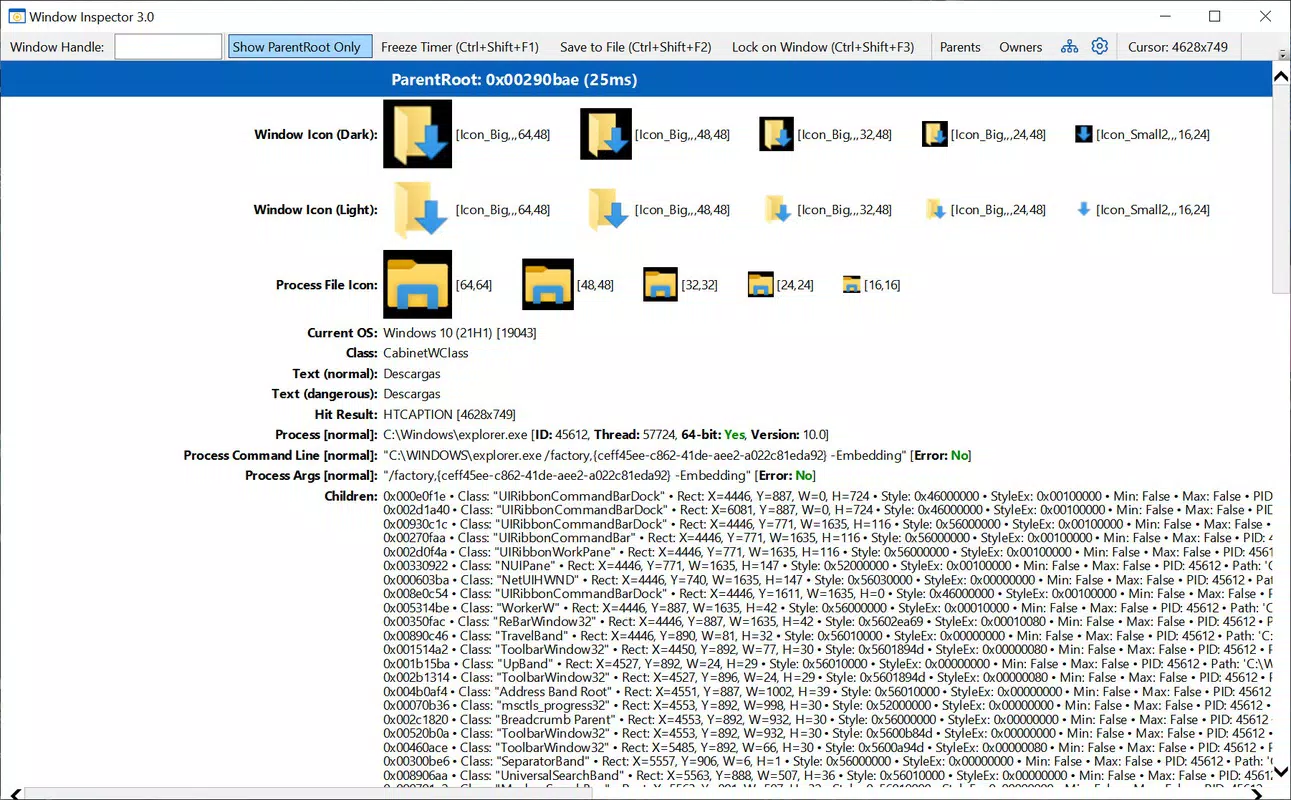Open the Parents list

click(960, 46)
